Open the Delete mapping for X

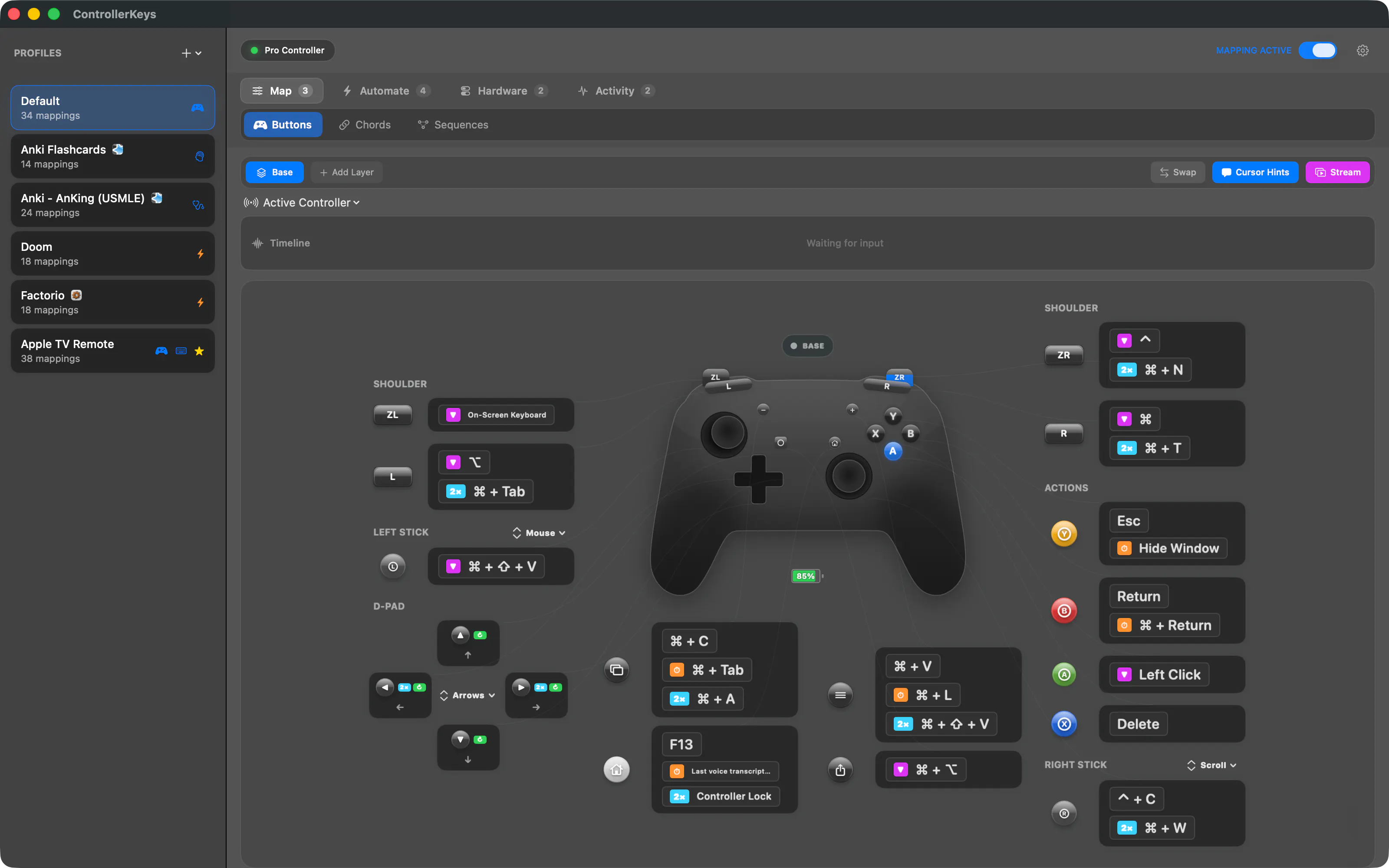(1138, 724)
